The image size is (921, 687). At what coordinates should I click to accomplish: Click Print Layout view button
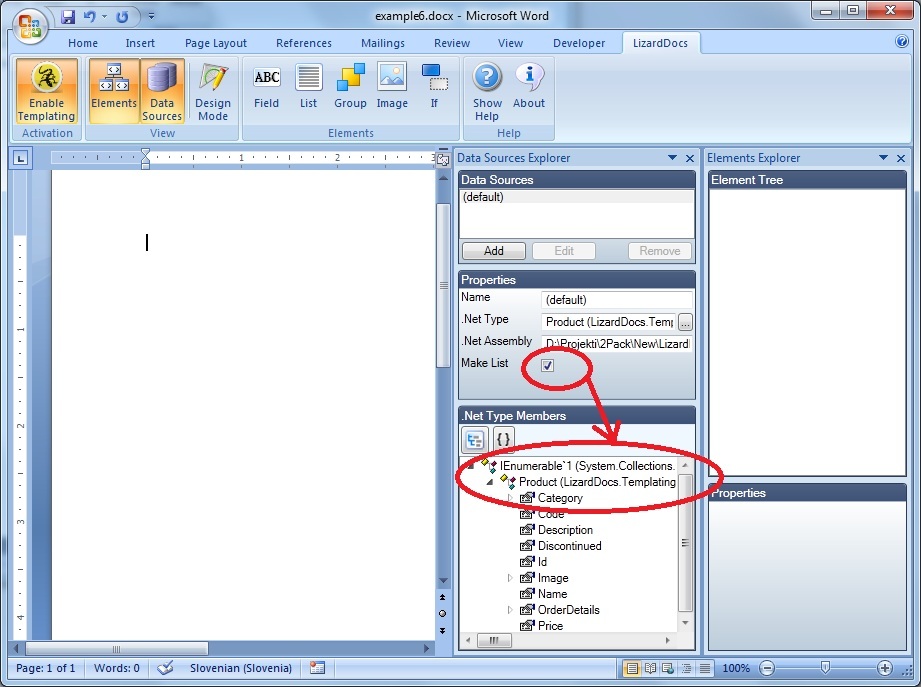[x=632, y=668]
